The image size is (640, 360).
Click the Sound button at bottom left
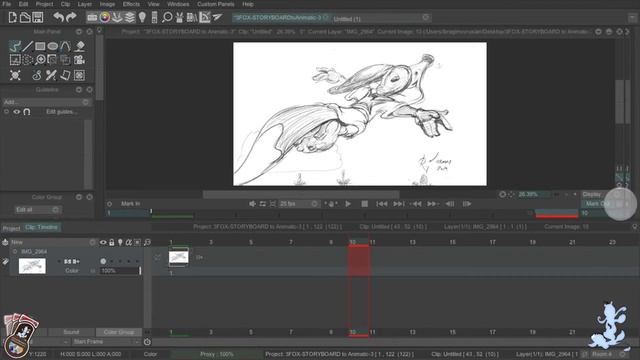71,332
